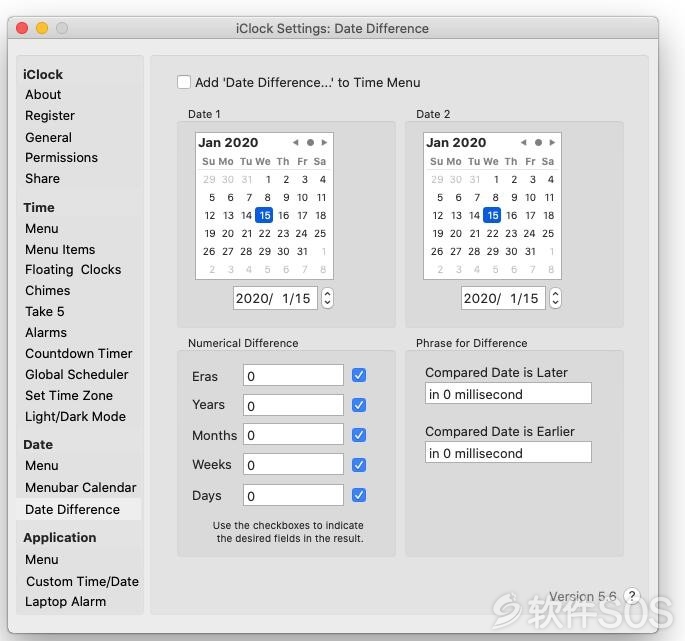Go to previous month in Date 1 calendar
The height and width of the screenshot is (641, 685).
pyautogui.click(x=296, y=142)
